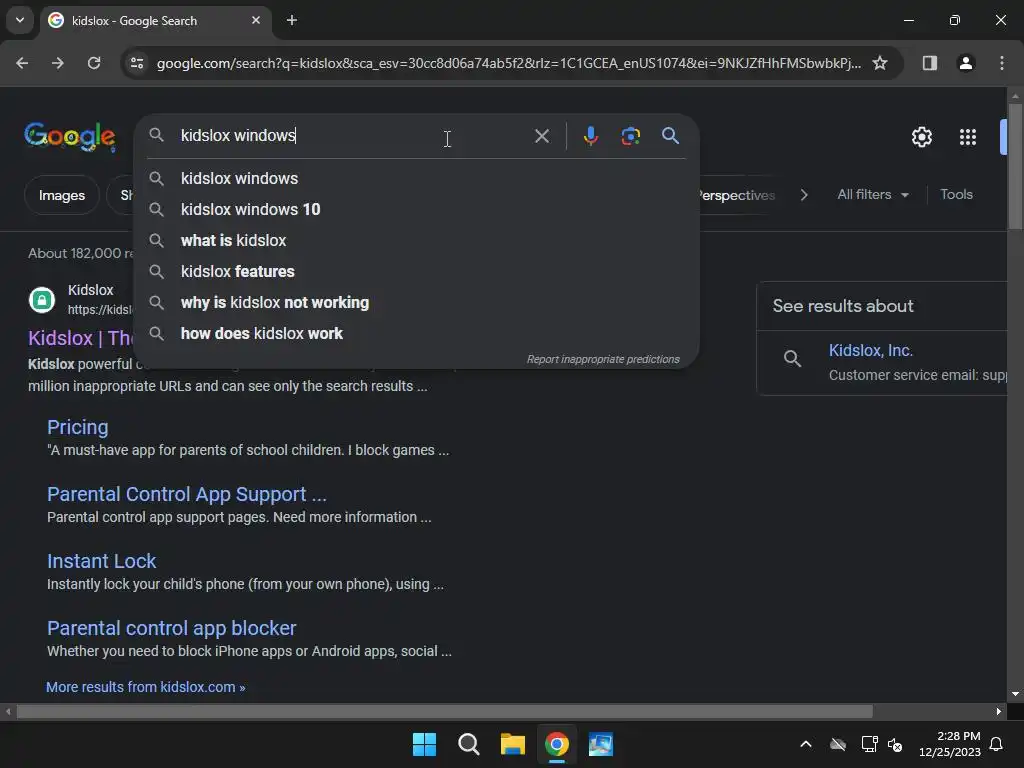Screen dimensions: 1024x768
Task: Open the Pricing sitelink
Action: click(x=78, y=427)
